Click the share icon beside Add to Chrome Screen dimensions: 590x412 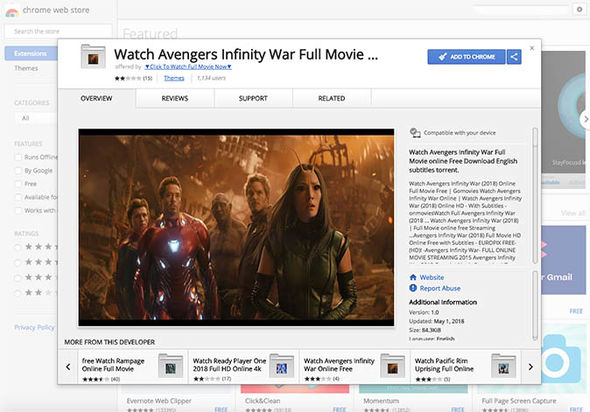(514, 57)
